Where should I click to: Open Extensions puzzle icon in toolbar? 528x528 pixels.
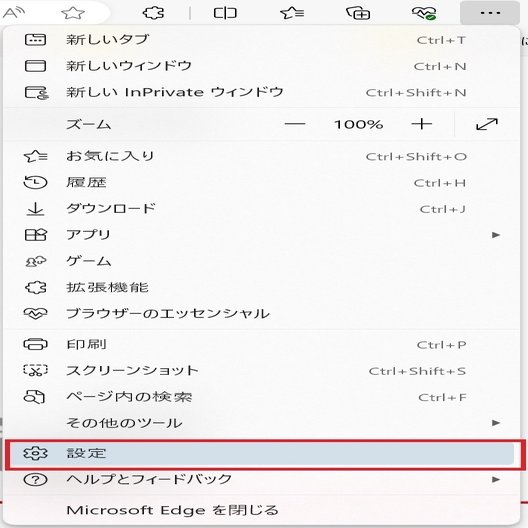[154, 13]
